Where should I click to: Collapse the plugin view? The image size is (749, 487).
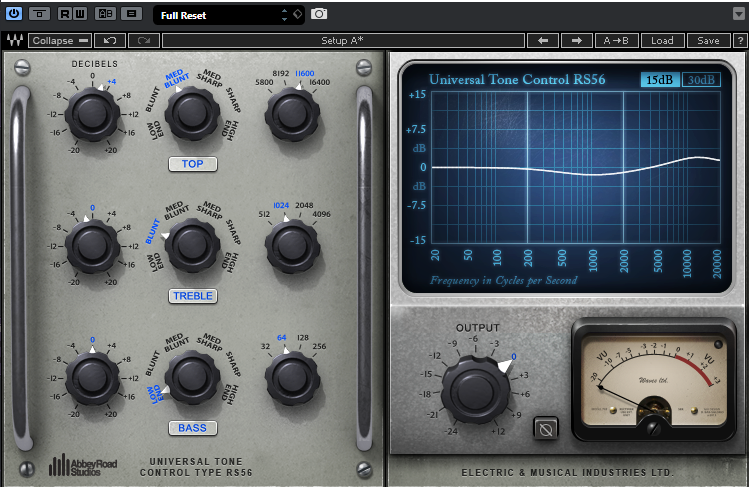tap(59, 41)
